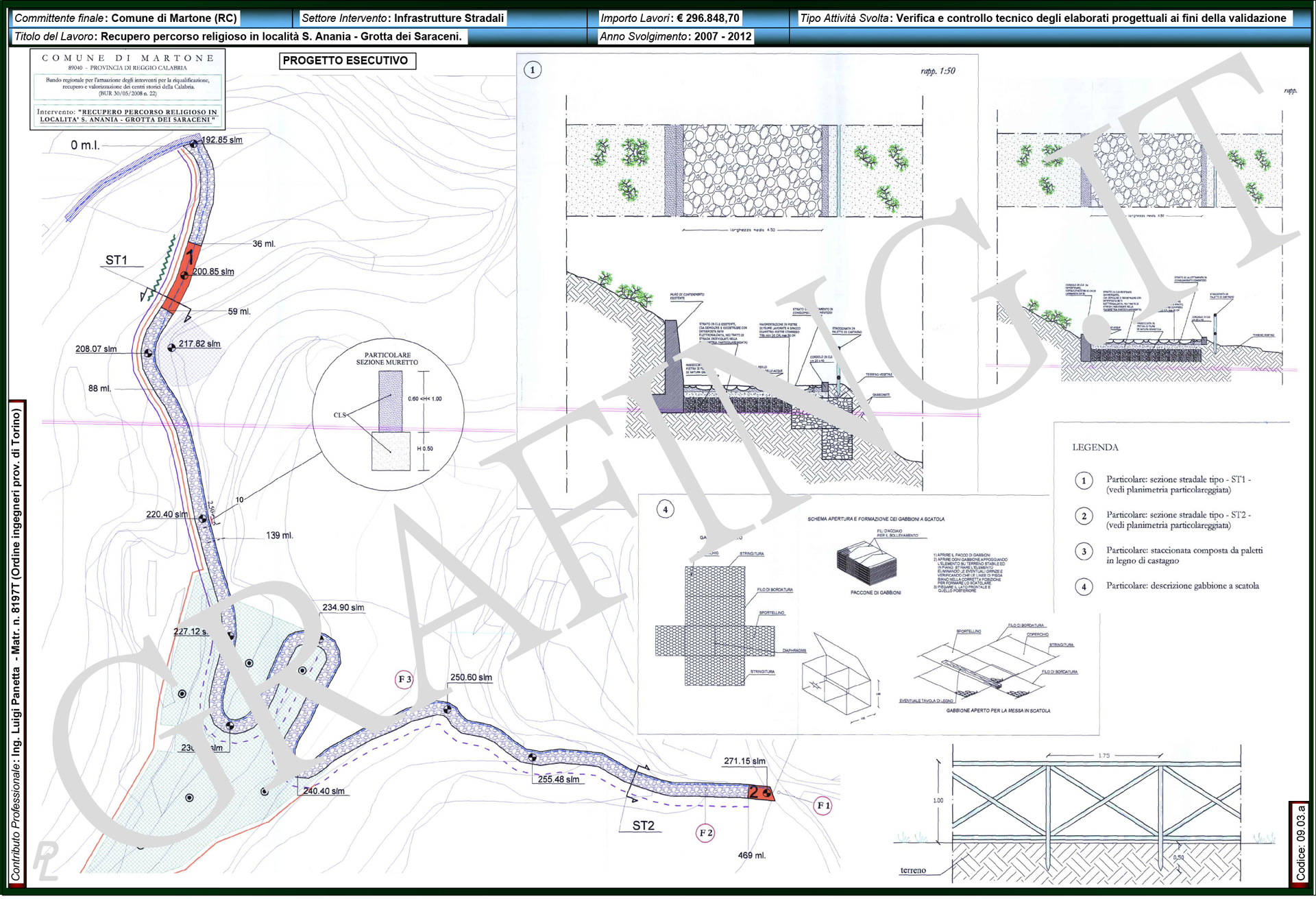
Task: Click the PROGETTO ESECUTIVO label box
Action: (347, 61)
